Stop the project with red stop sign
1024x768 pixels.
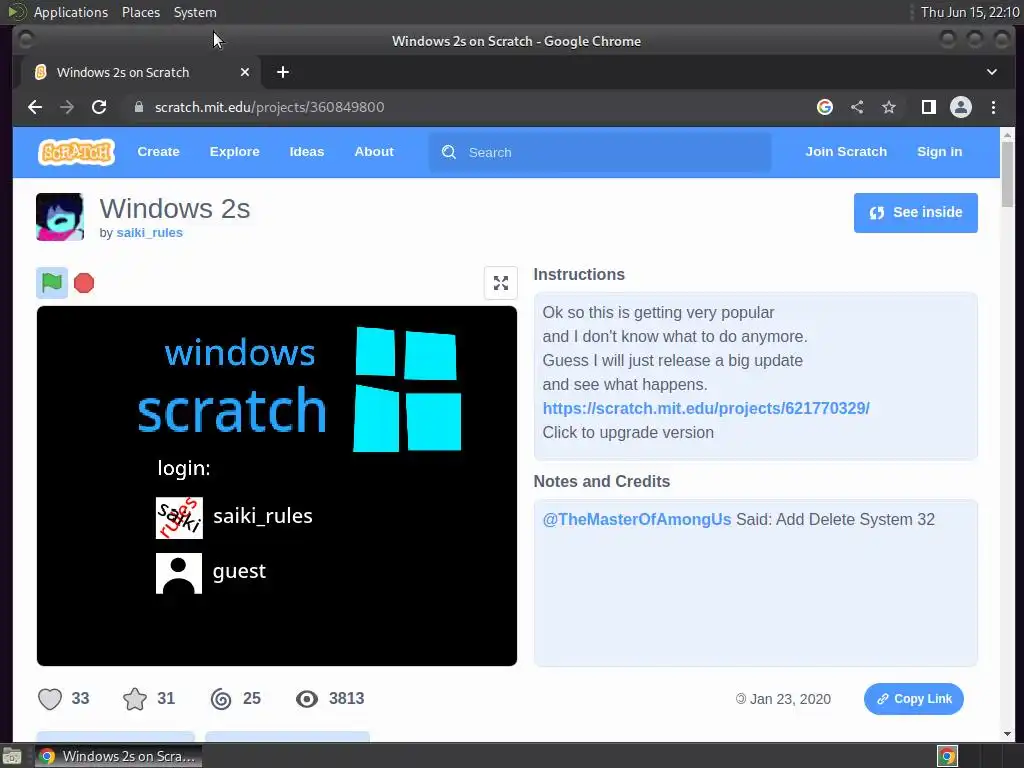click(x=84, y=283)
